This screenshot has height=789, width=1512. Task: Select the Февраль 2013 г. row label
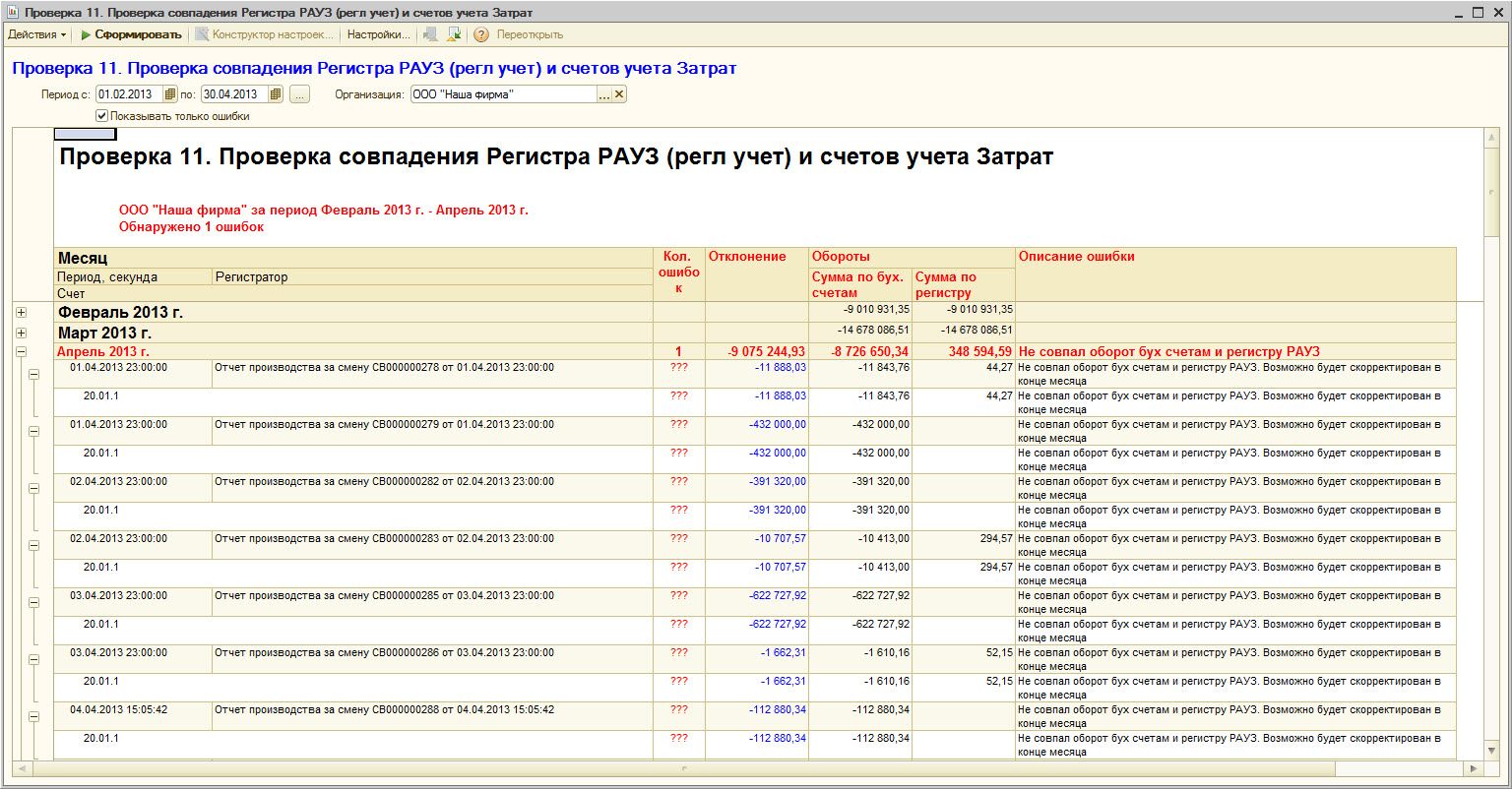tap(120, 313)
